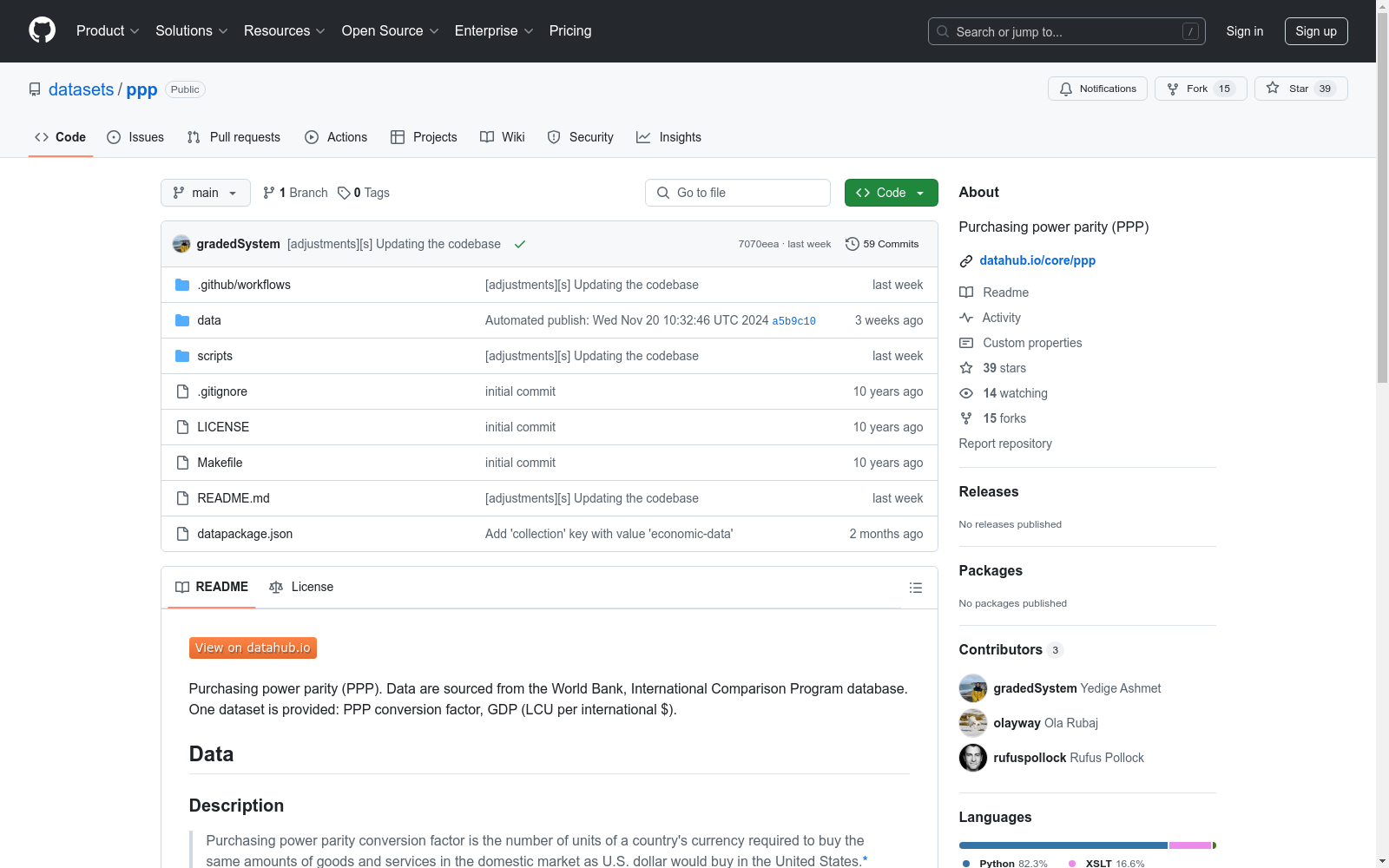1389x868 pixels.
Task: Open the main branch selector dropdown
Action: (x=206, y=193)
